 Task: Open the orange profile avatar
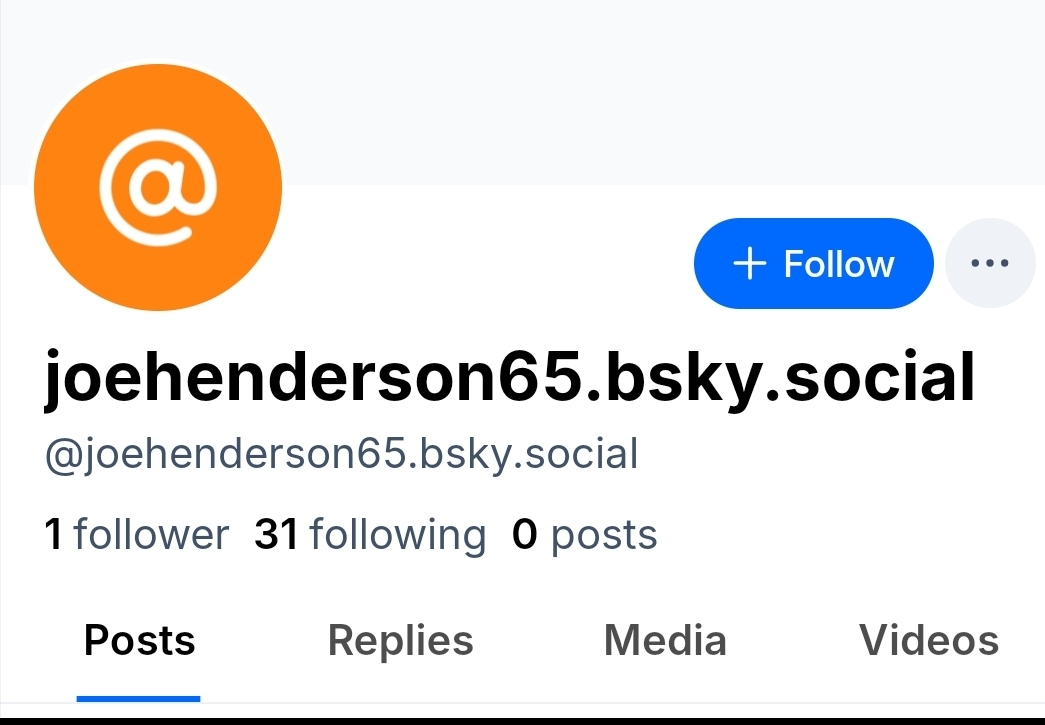[158, 187]
